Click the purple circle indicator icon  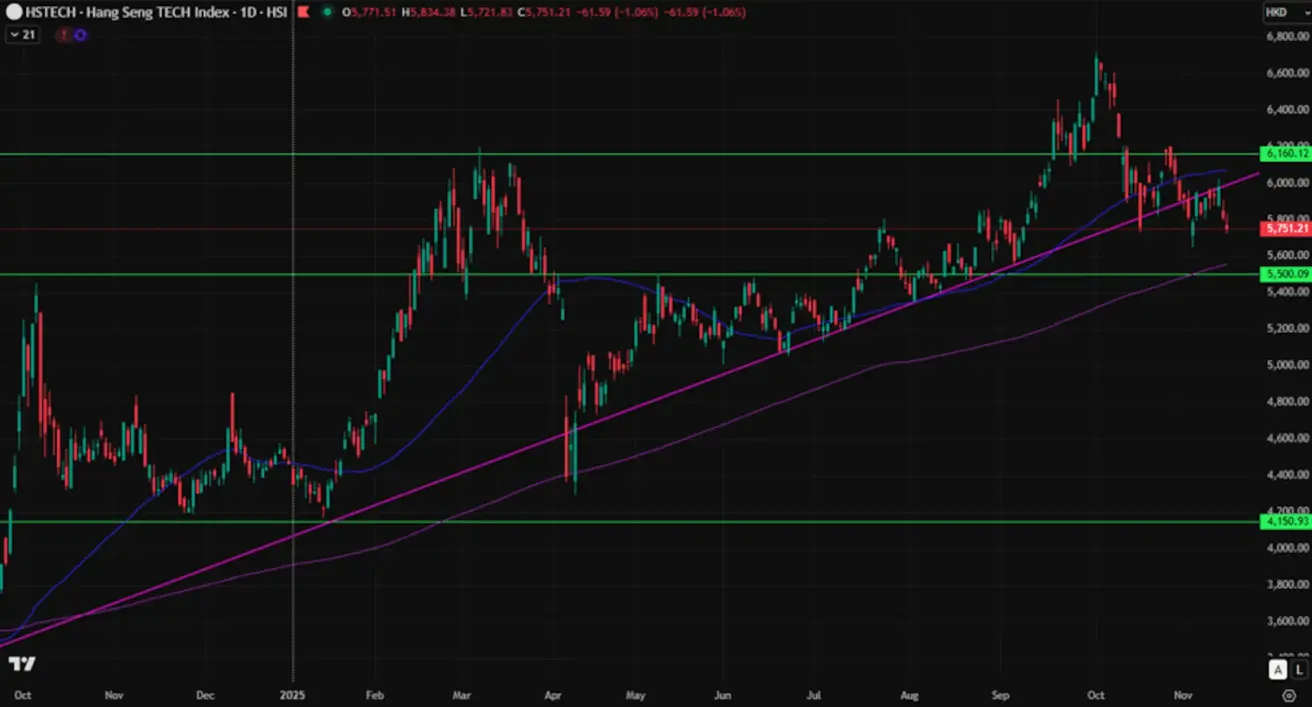[80, 34]
